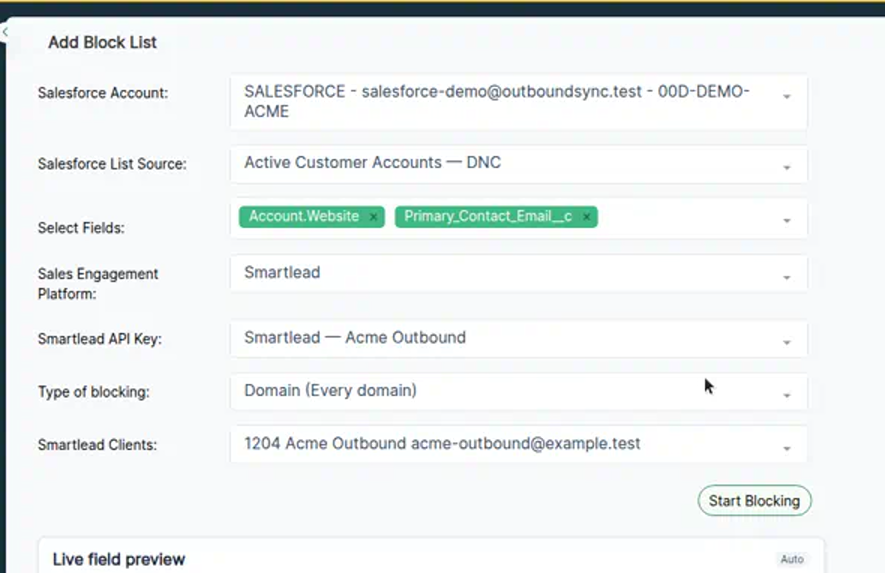
Task: Remove the Primary_Contact_Email__c field tag
Action: pos(586,217)
